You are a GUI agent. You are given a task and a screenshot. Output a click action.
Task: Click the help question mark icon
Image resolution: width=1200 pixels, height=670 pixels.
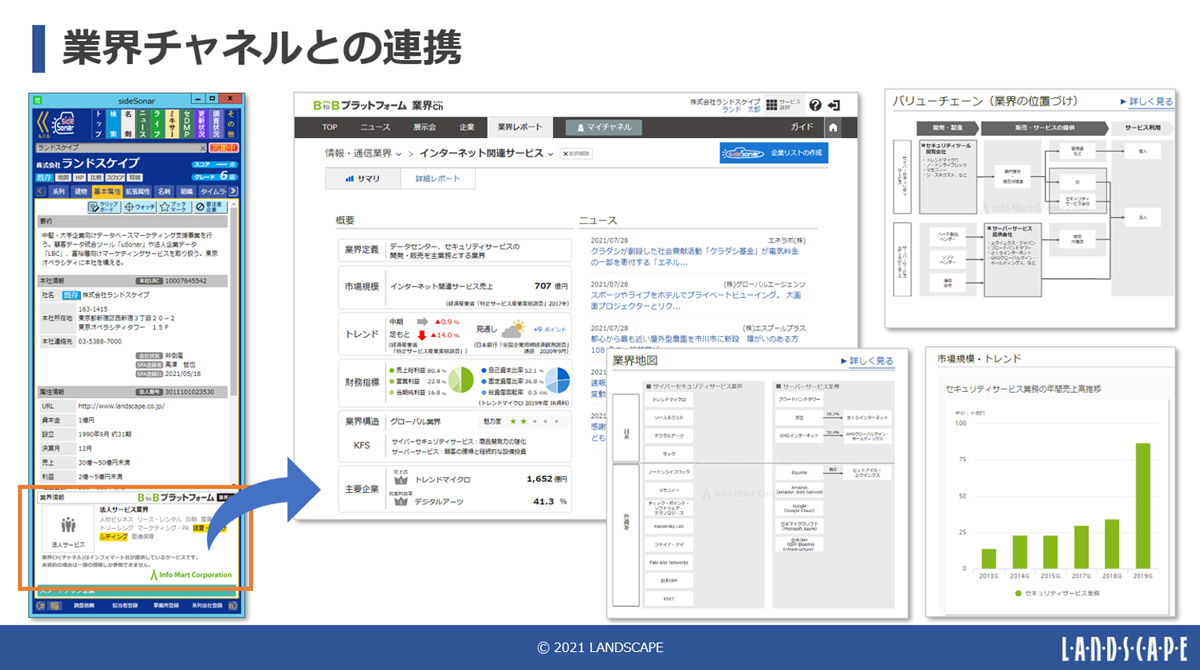click(815, 105)
